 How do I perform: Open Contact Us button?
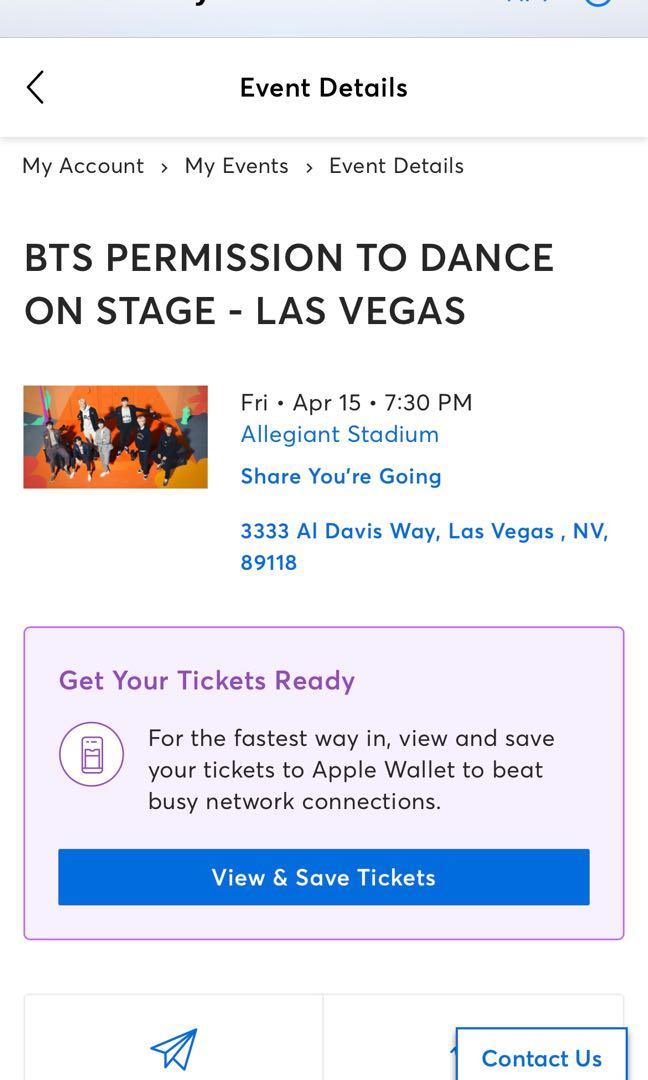(x=541, y=1057)
